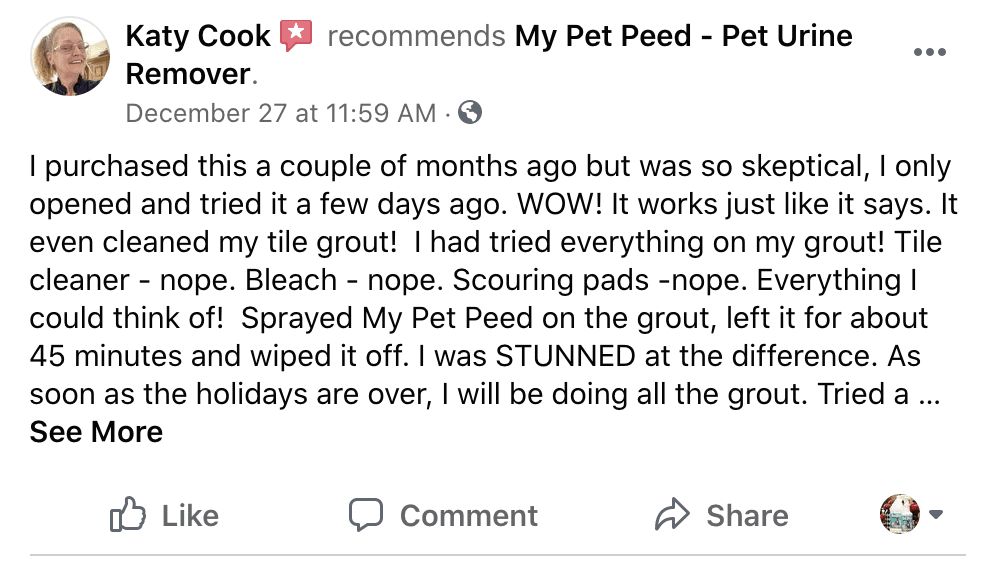Open the Katy Cook name link
The height and width of the screenshot is (564, 996).
tap(198, 37)
